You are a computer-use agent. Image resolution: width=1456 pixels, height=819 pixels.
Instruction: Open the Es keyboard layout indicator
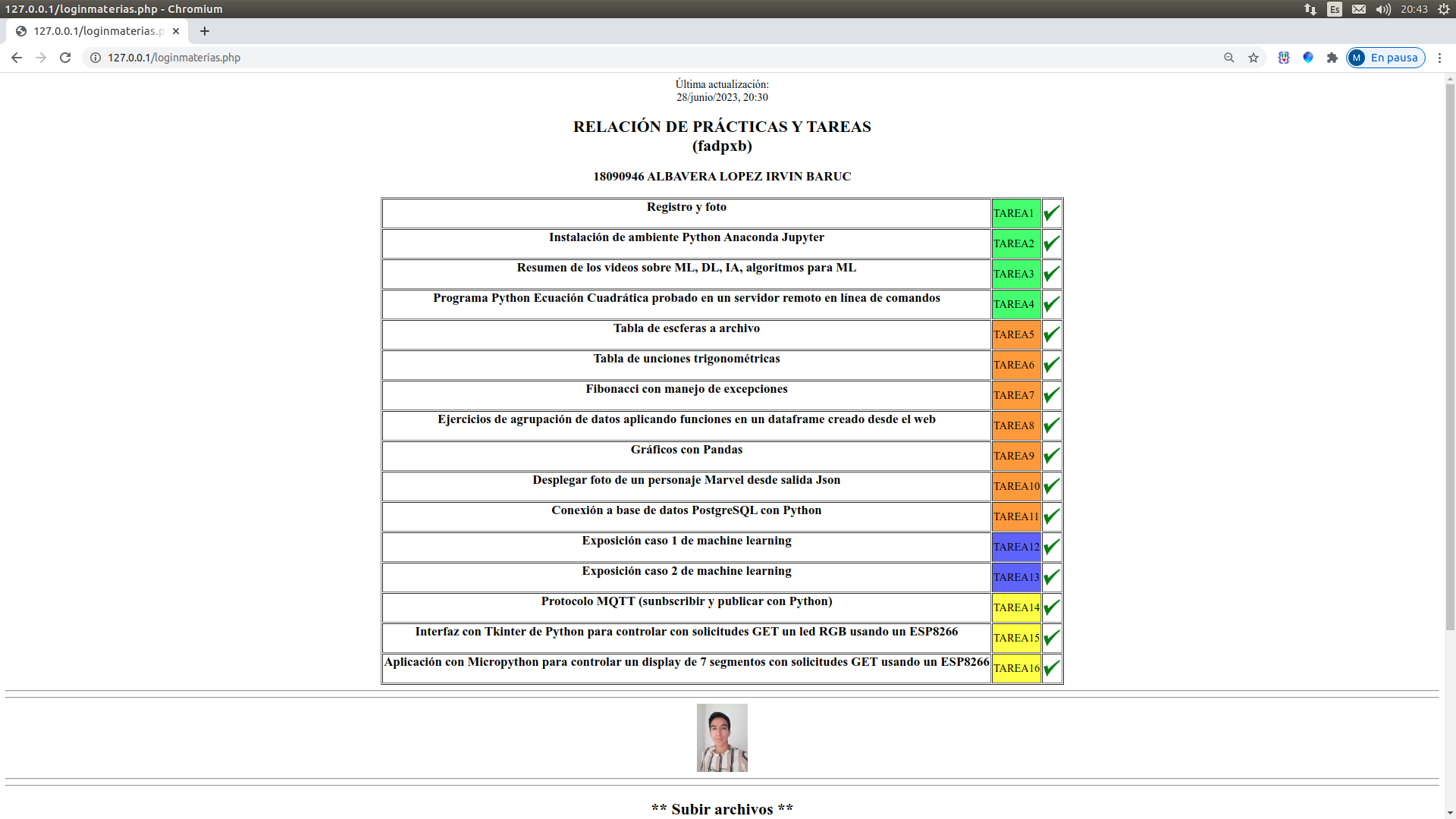click(x=1335, y=9)
